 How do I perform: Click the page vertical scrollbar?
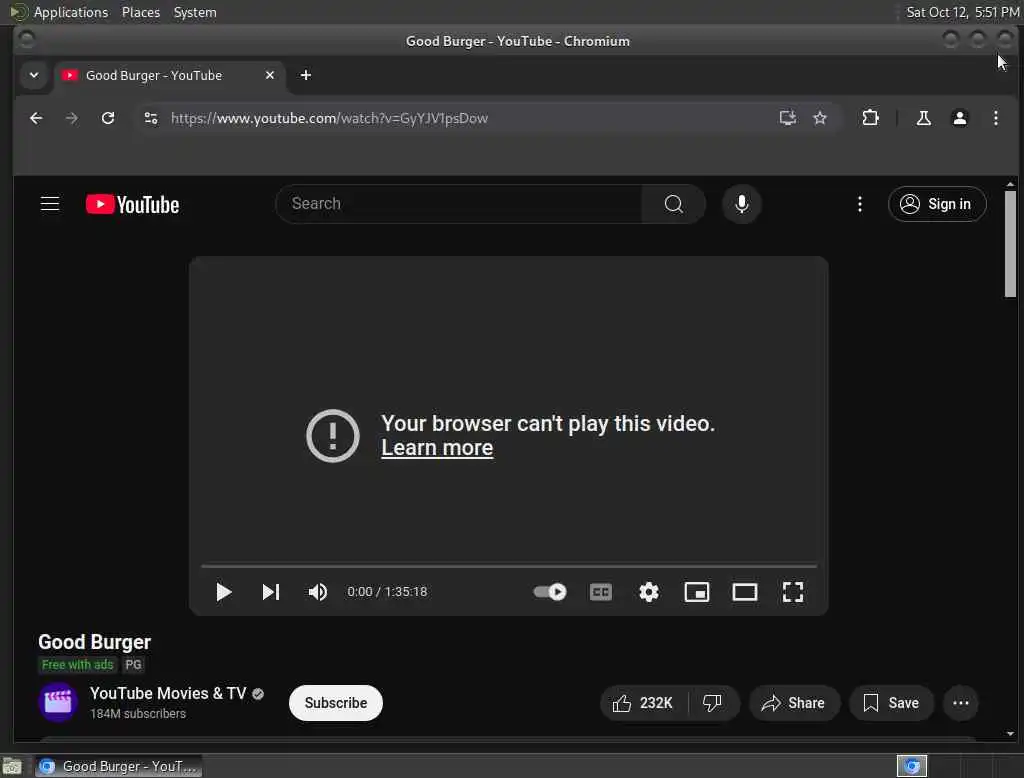[x=1010, y=244]
